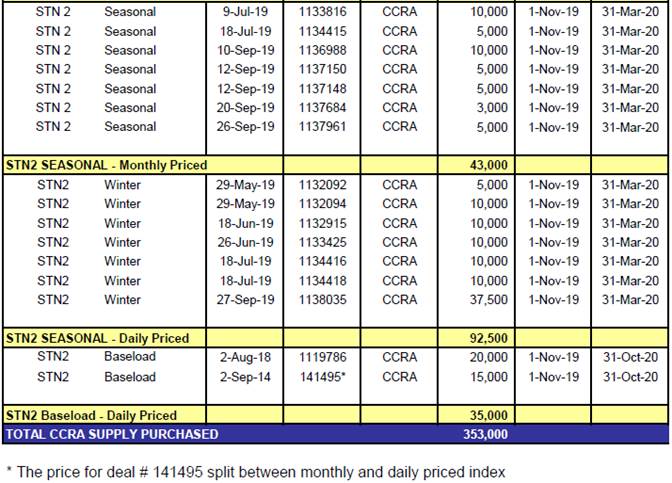
Task: Click the TOTAL CCRA SUPPLY PURCHASED row
Action: [x=336, y=434]
